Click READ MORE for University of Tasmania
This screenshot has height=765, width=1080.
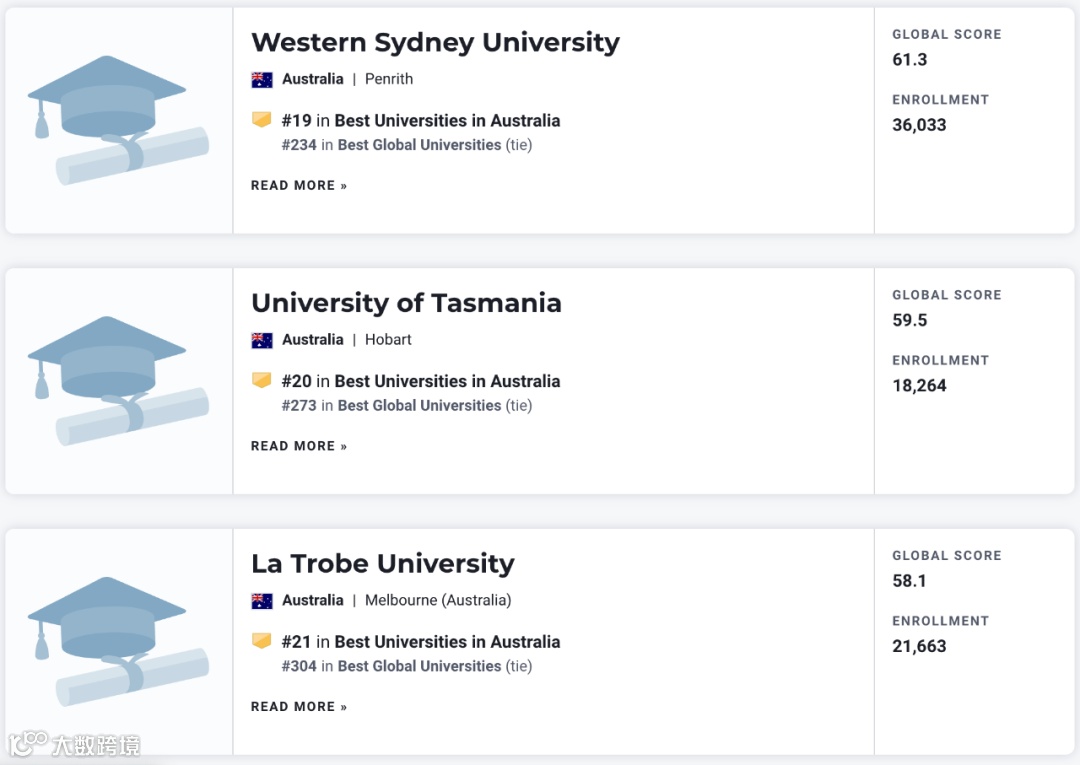(x=299, y=446)
